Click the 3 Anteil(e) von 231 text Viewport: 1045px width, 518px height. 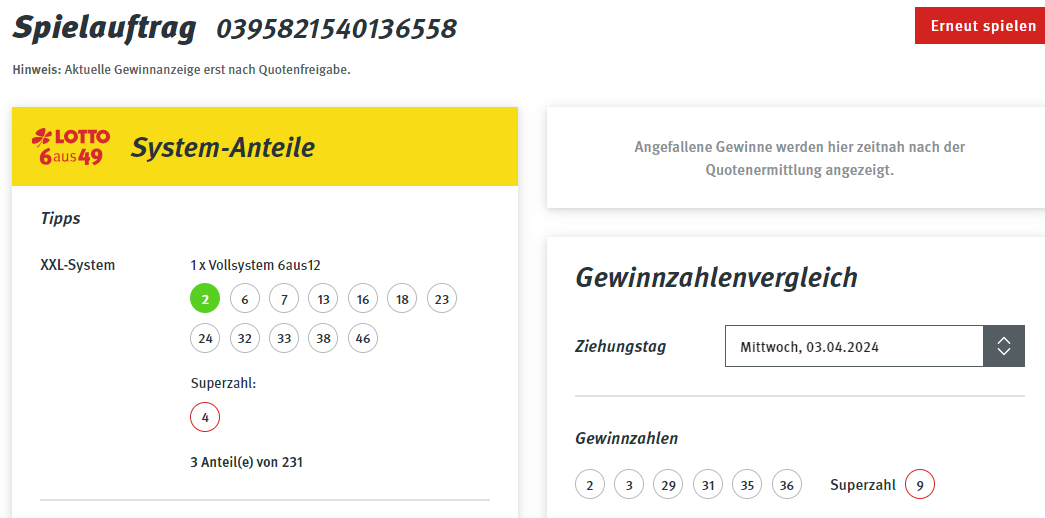(247, 461)
